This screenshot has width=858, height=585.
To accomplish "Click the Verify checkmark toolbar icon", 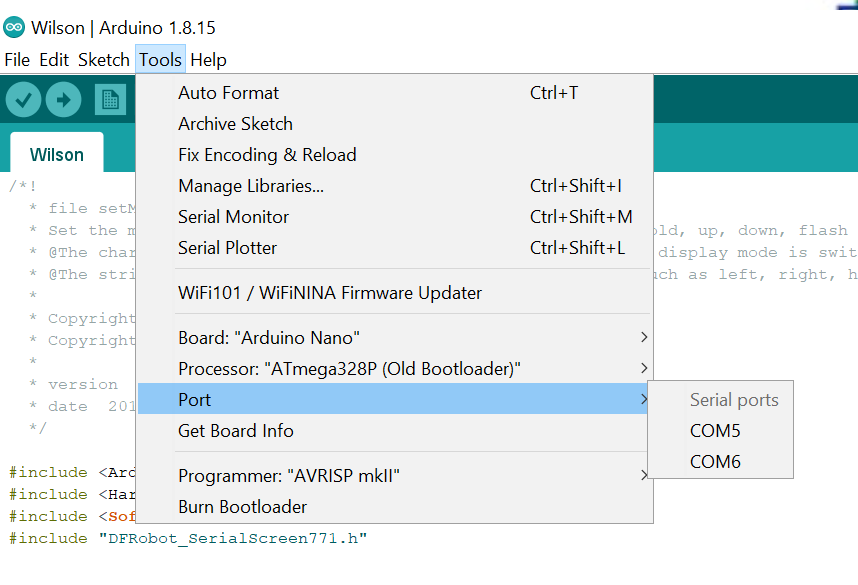I will [x=23, y=99].
